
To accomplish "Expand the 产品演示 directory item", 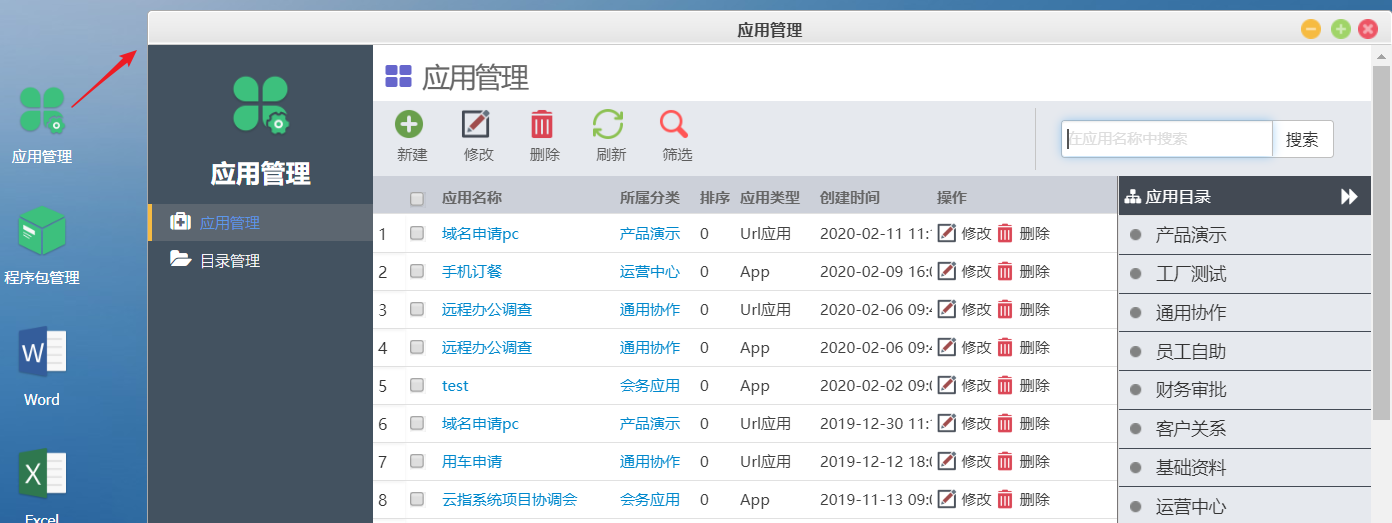I will coord(1190,235).
